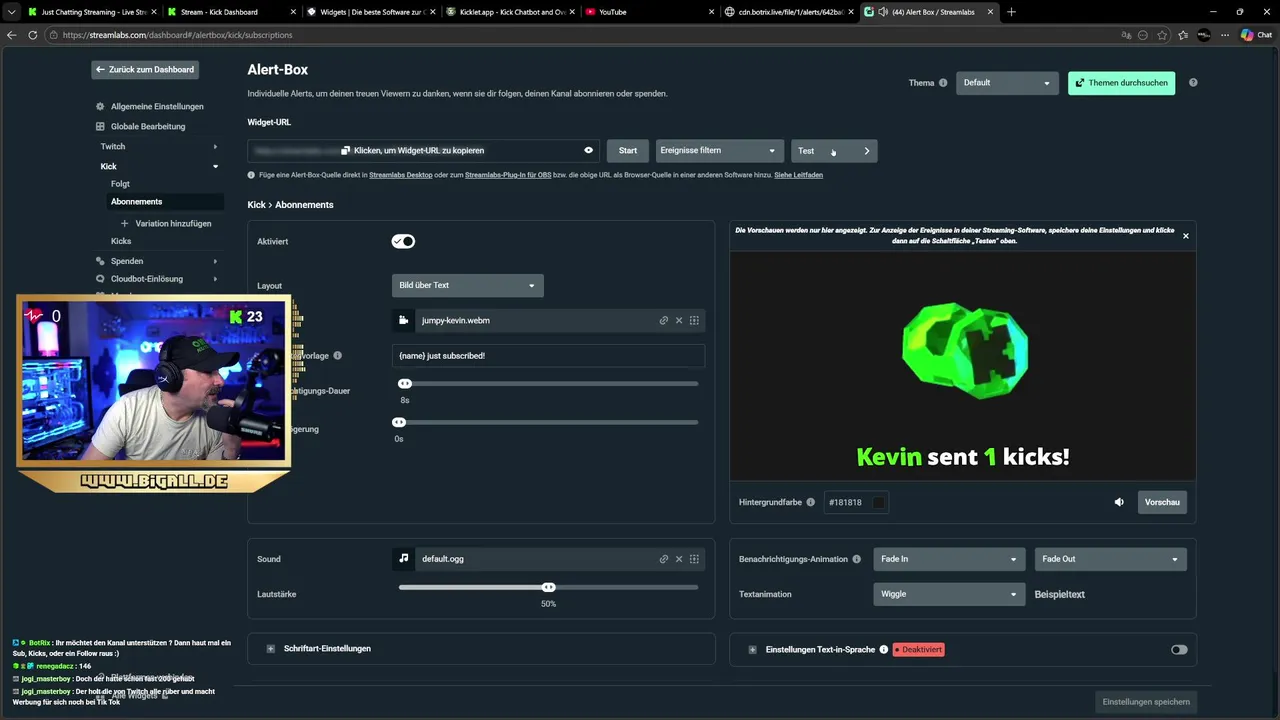This screenshot has height=720, width=1280.
Task: Click the Benachrichtigungs-Dauer 8s slider handle
Action: (404, 383)
